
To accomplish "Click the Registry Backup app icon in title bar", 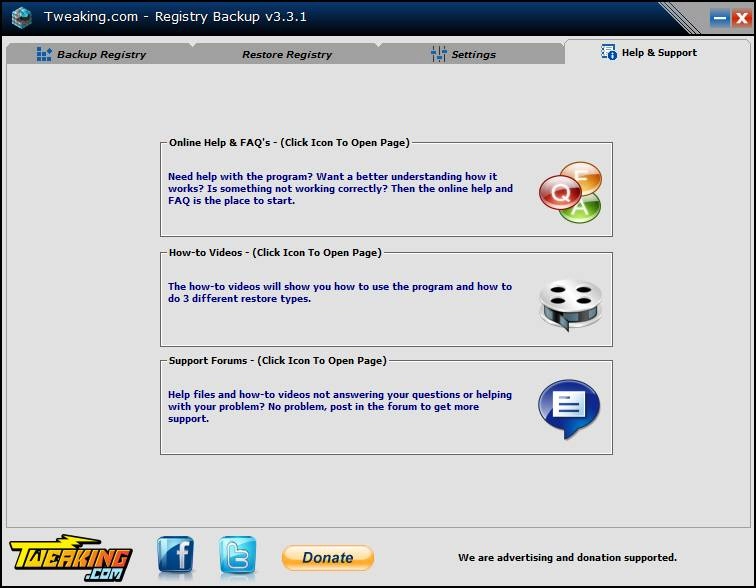I will pos(22,18).
